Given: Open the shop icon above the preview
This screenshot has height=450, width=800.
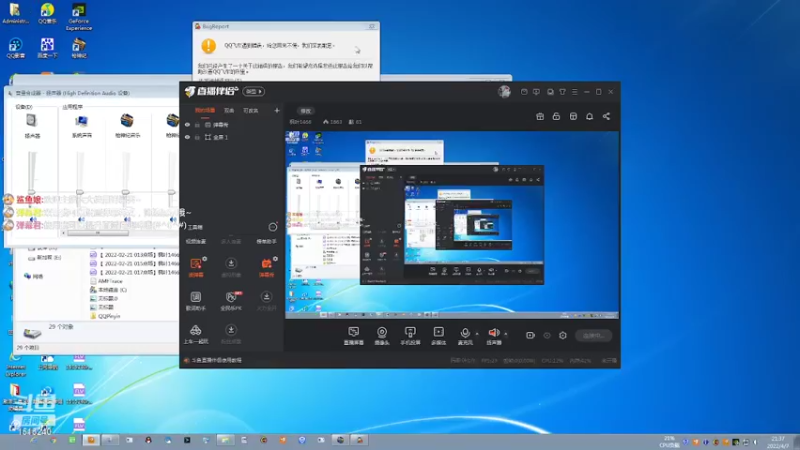Looking at the screenshot, I should coord(573,116).
